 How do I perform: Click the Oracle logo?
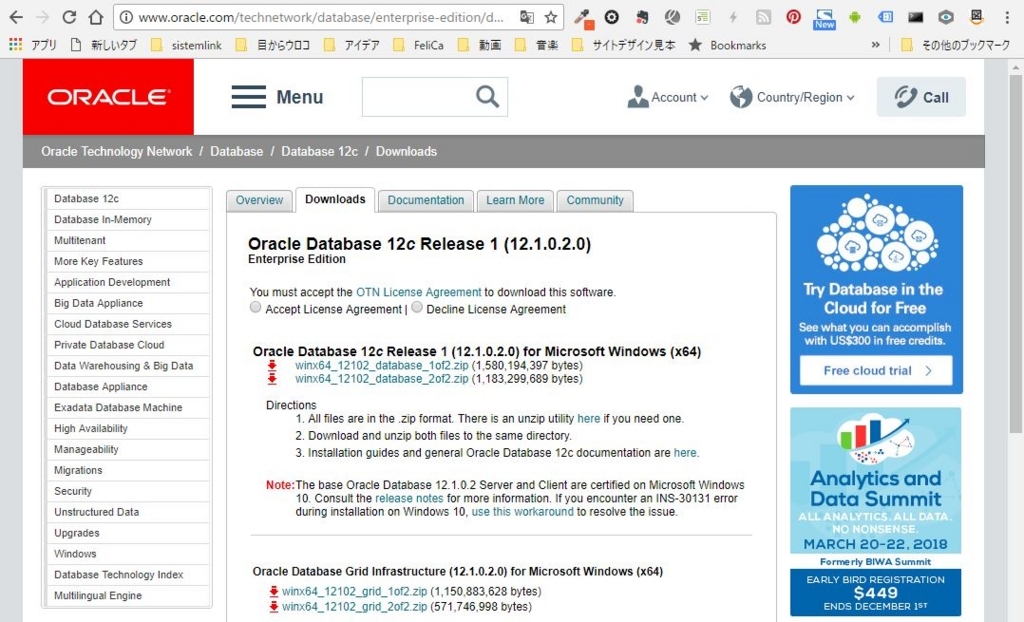pyautogui.click(x=108, y=97)
